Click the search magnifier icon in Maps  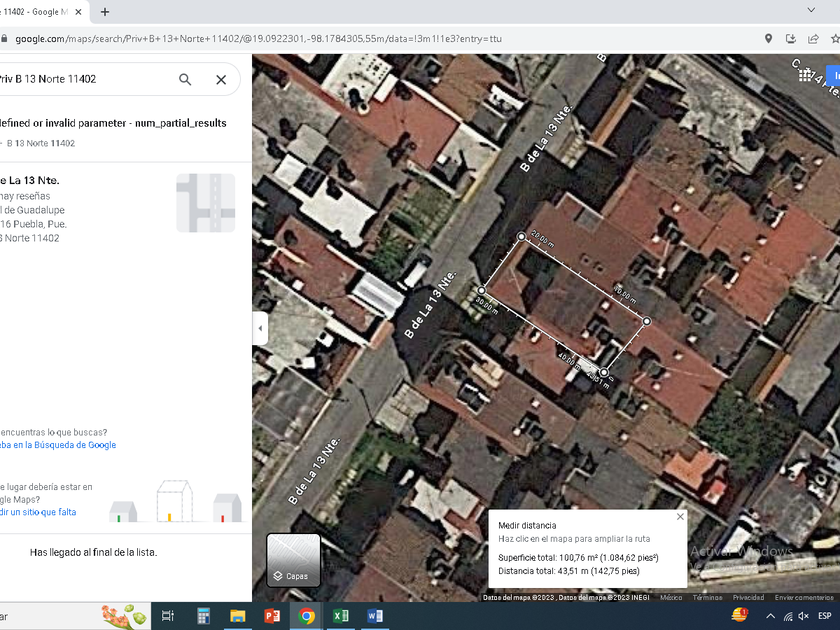(185, 79)
